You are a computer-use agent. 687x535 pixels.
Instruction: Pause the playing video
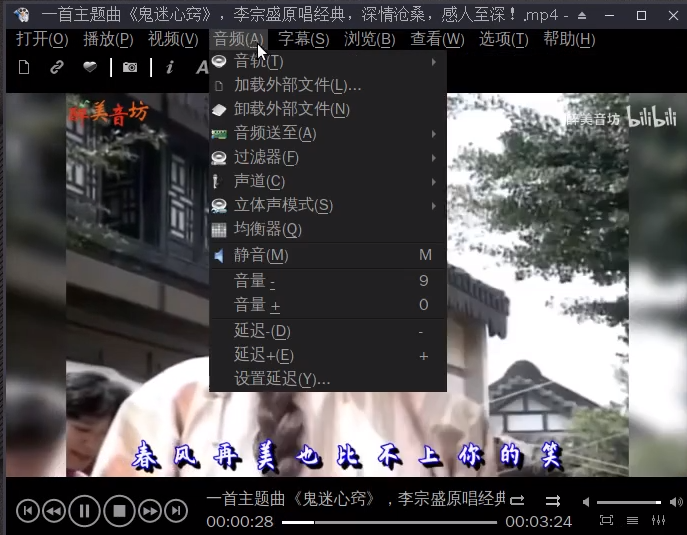85,511
